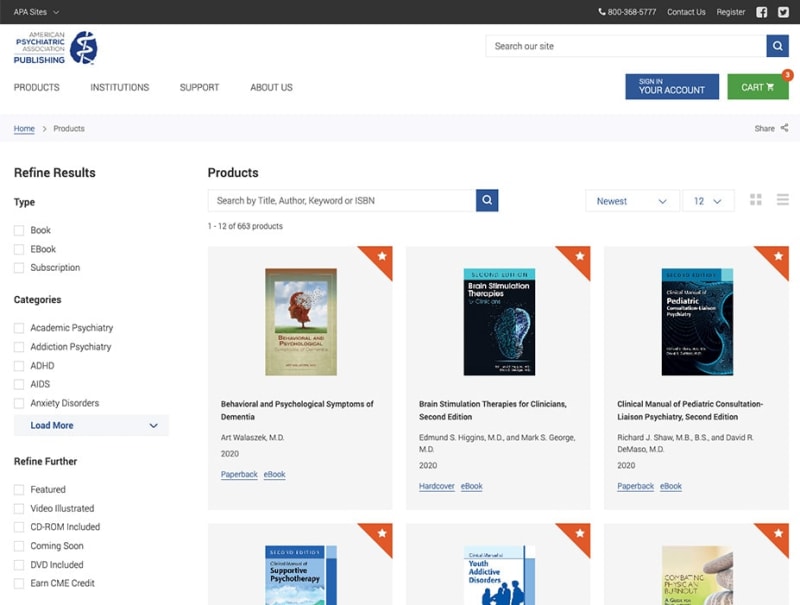800x605 pixels.
Task: Click featured star ribbon on Dementia book
Action: point(380,259)
